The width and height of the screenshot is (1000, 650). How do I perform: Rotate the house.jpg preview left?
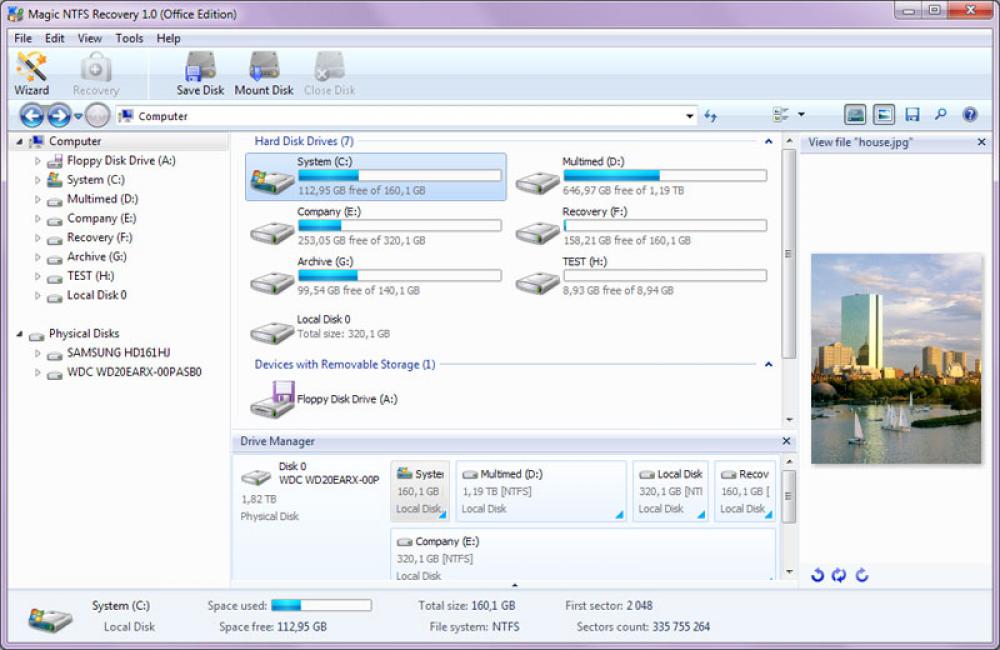click(816, 575)
